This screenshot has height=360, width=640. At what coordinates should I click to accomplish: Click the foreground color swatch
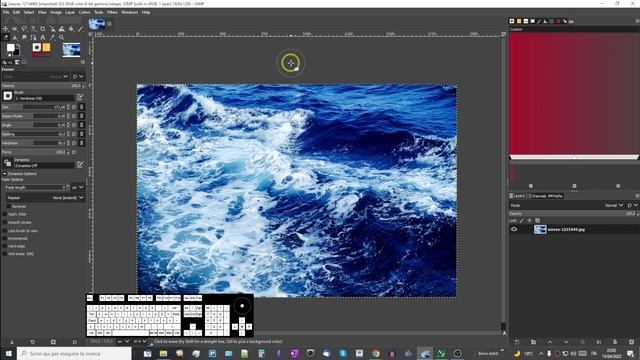point(10,48)
